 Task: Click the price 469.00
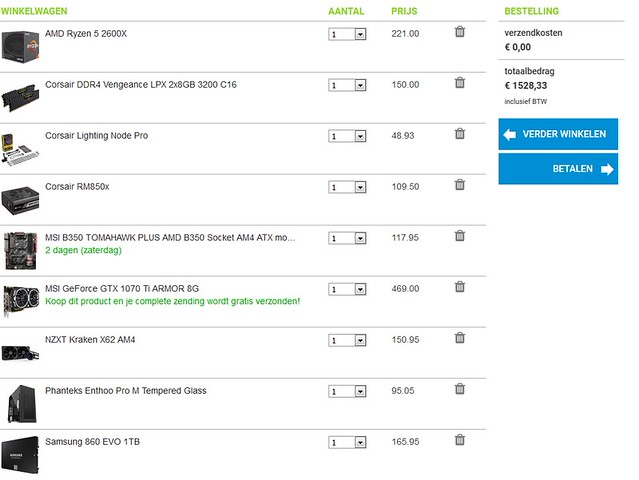click(x=405, y=288)
